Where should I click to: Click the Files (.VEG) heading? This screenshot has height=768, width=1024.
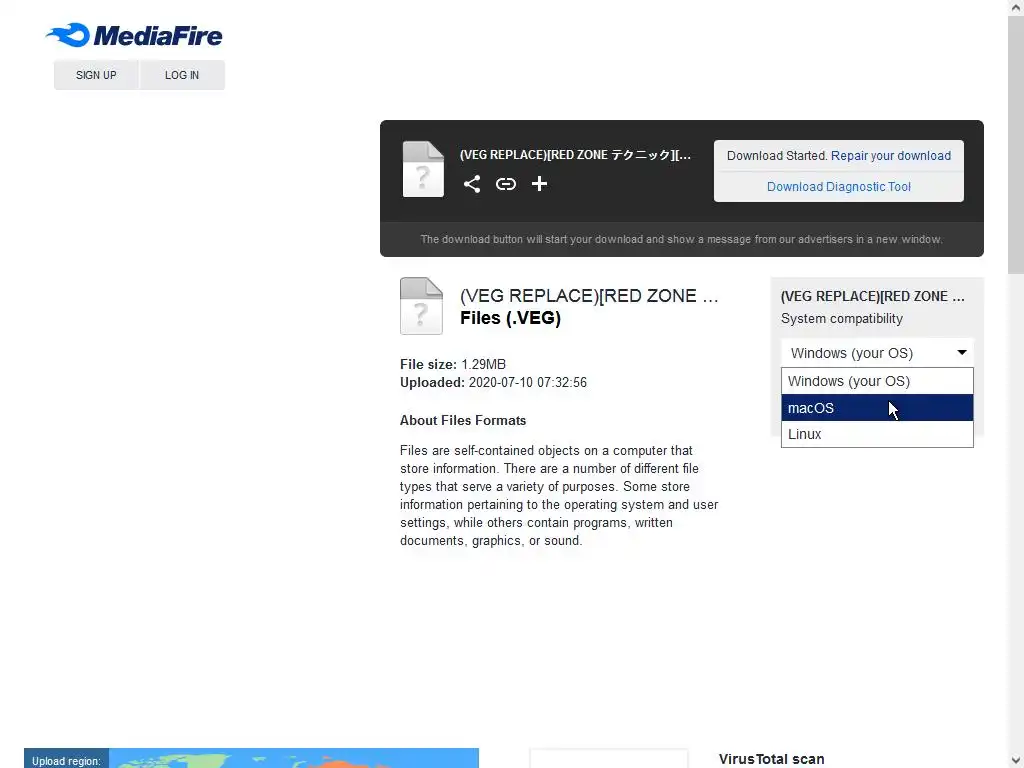coord(510,318)
